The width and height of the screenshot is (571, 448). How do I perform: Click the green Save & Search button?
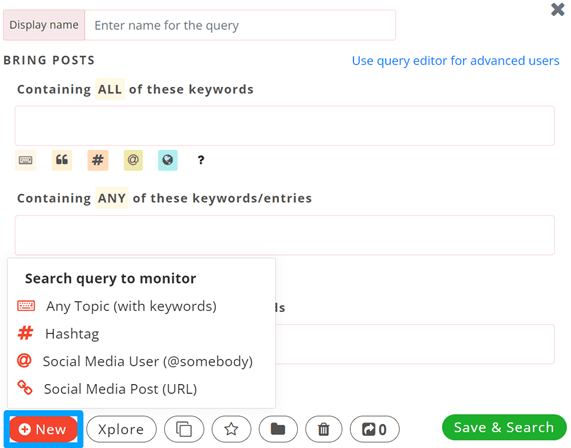click(x=504, y=427)
